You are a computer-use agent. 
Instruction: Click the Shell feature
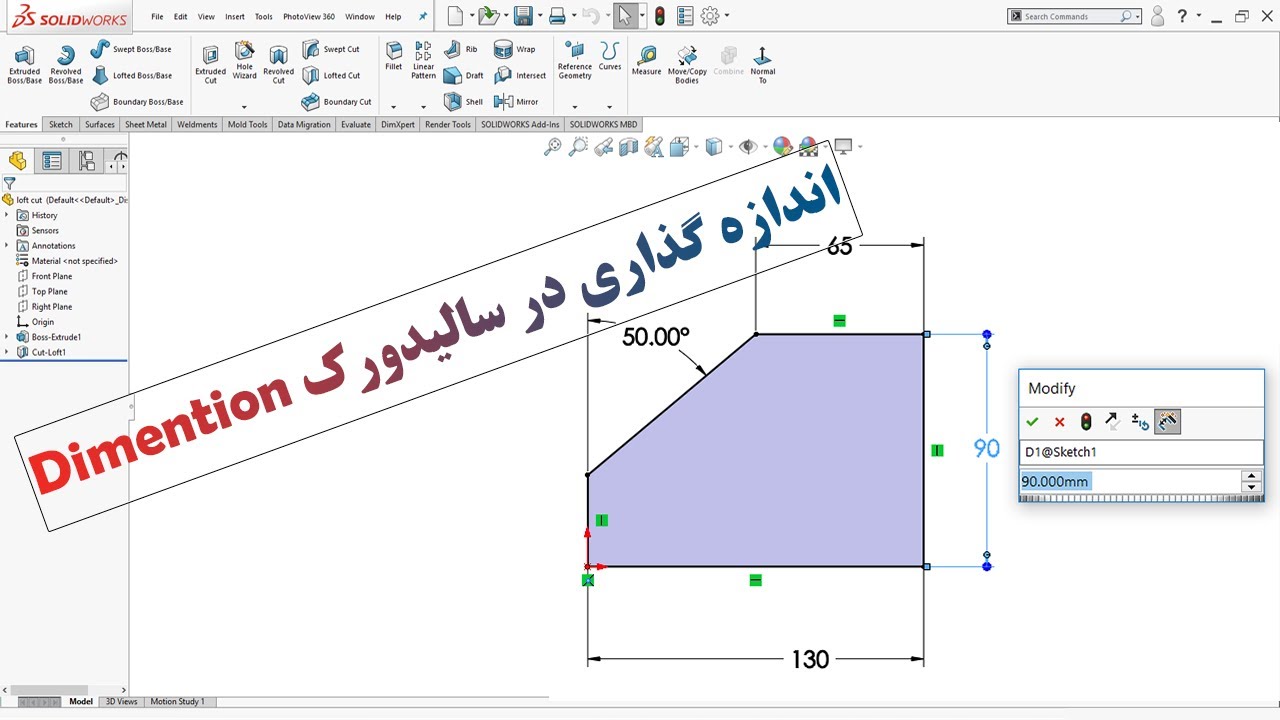click(463, 101)
